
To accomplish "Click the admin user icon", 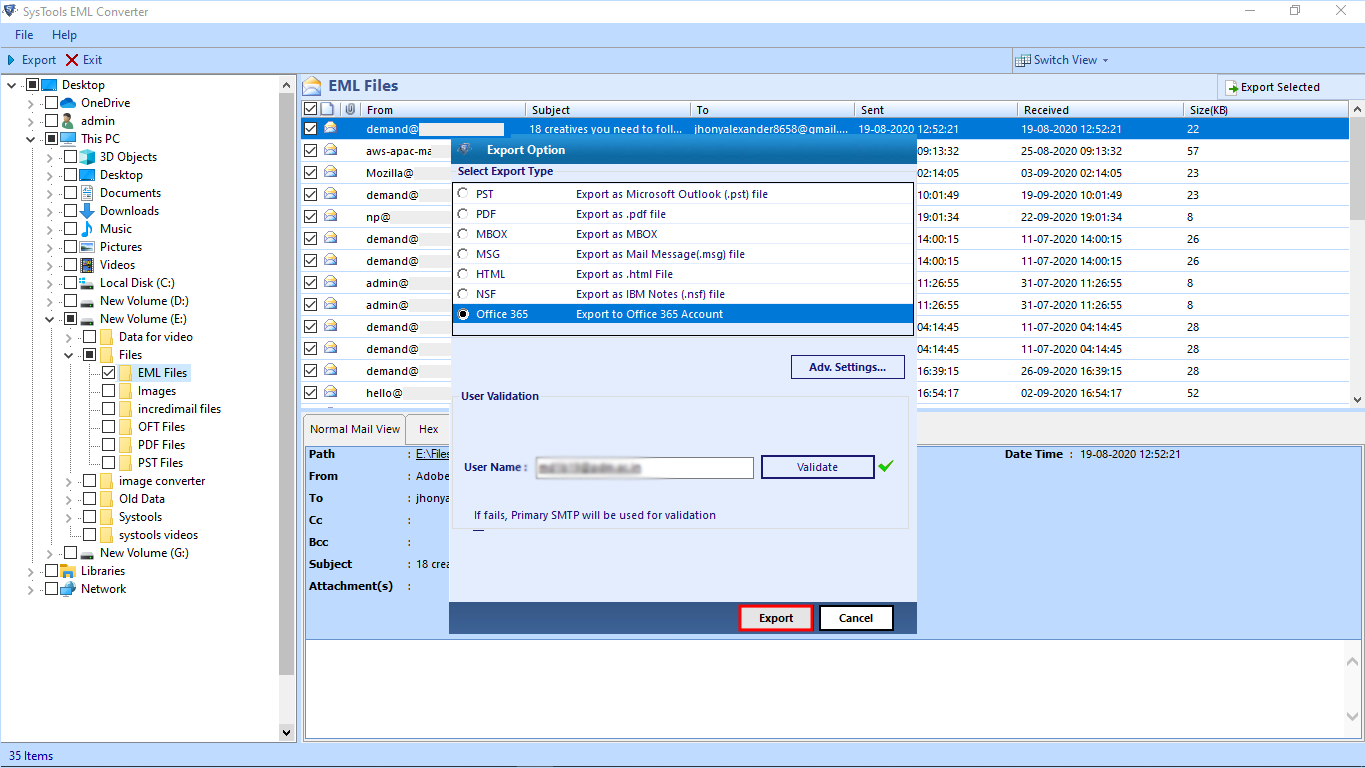I will [x=68, y=121].
